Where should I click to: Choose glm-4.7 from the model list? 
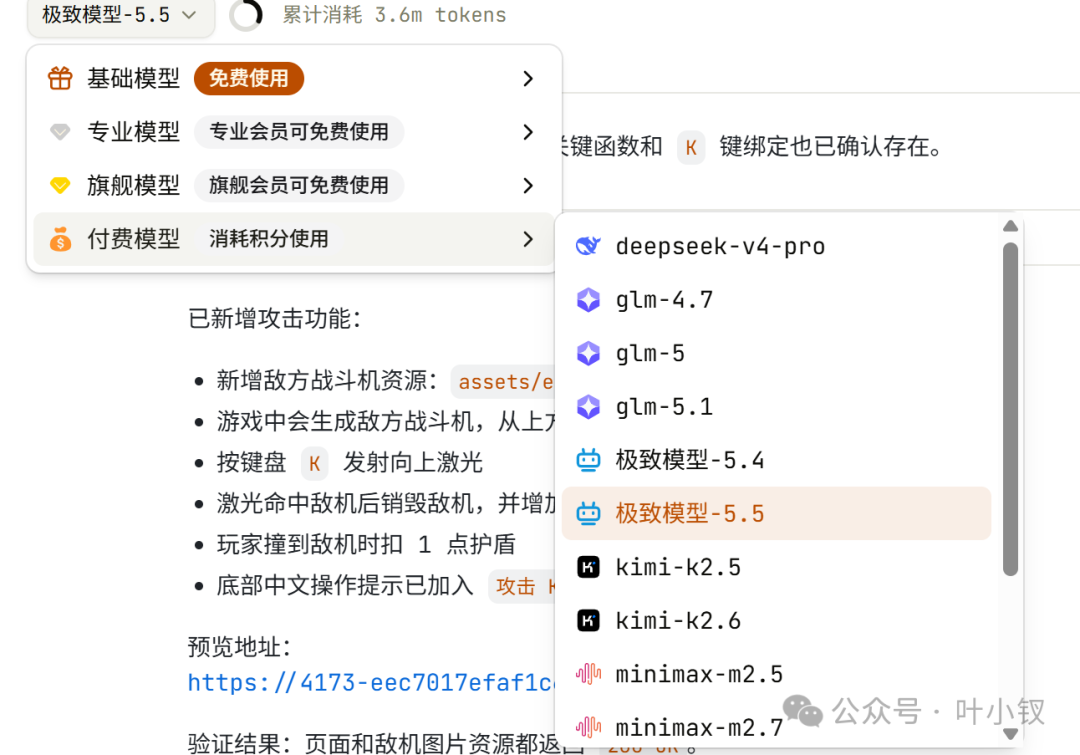[x=776, y=300]
